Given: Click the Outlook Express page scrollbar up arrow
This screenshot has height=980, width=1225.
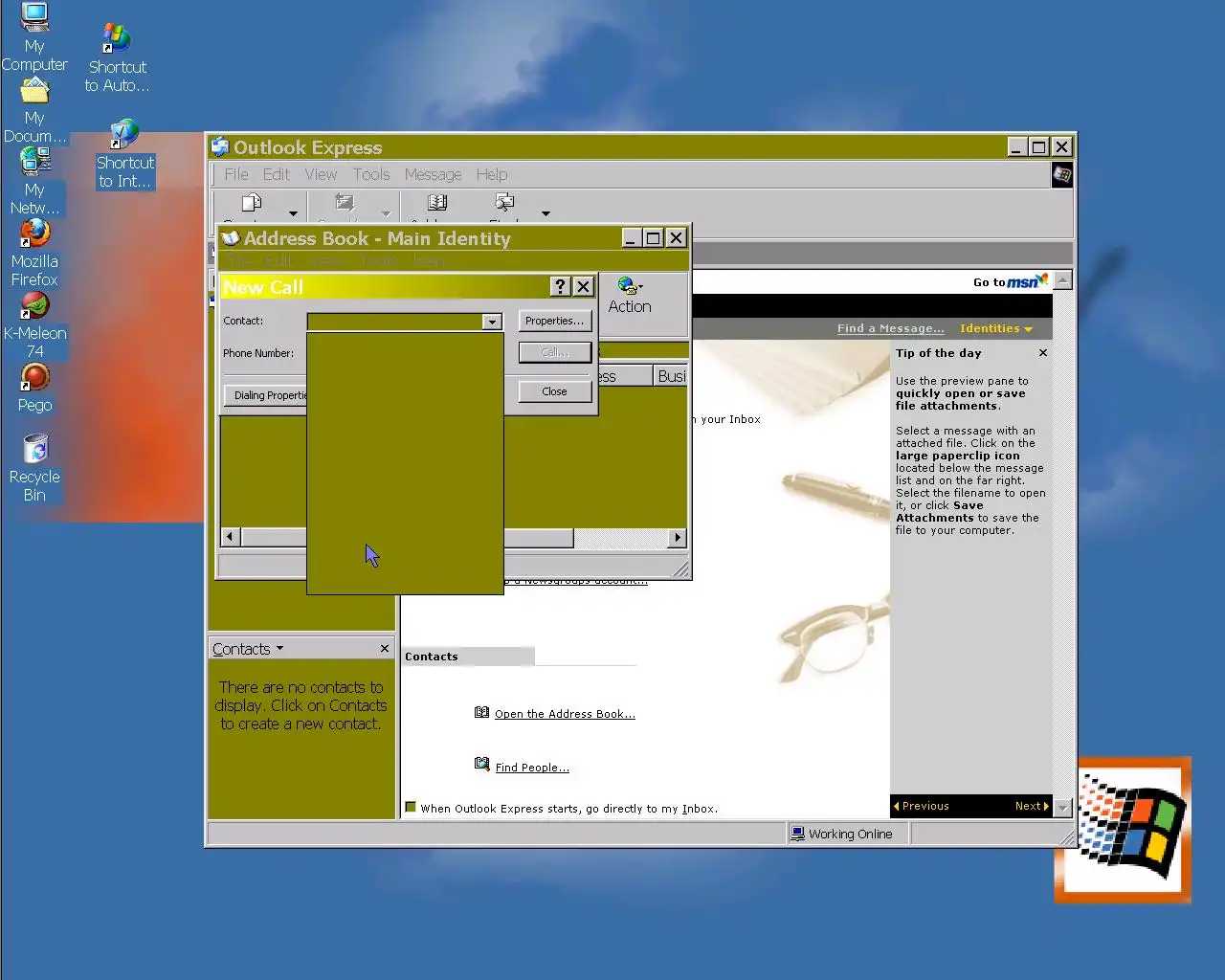Looking at the screenshot, I should [x=1062, y=280].
